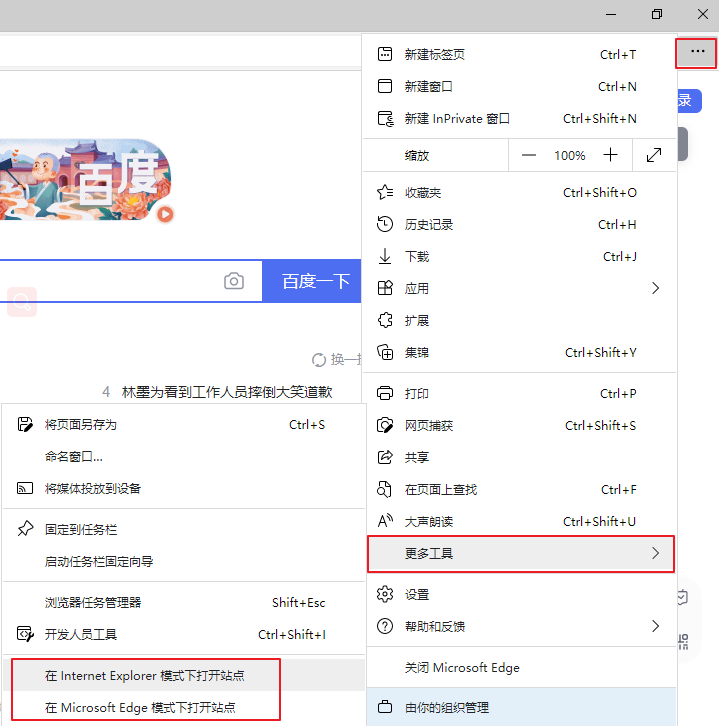
Task: Click the Save page as icon
Action: tap(25, 424)
